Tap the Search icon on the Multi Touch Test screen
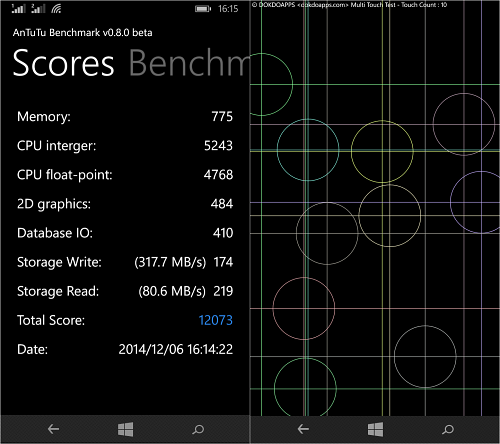500x444 pixels. click(448, 429)
